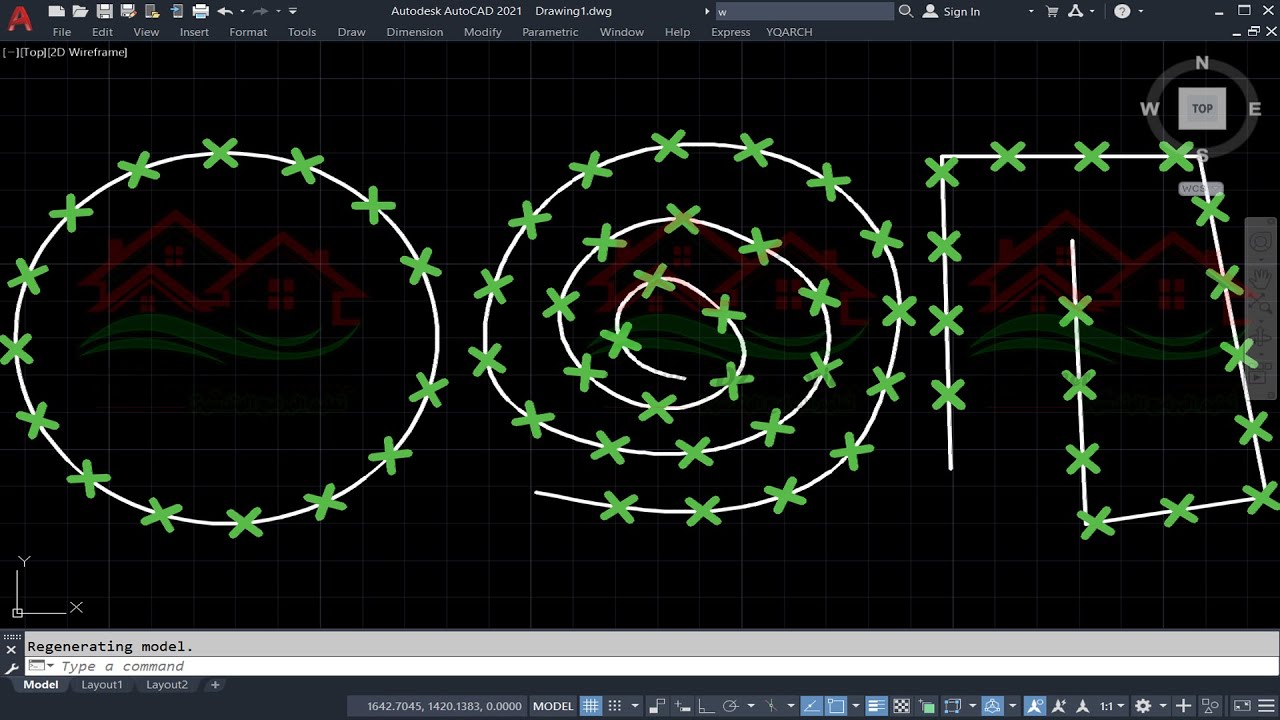
Task: Click the TOP face of the ViewCube
Action: [1202, 108]
